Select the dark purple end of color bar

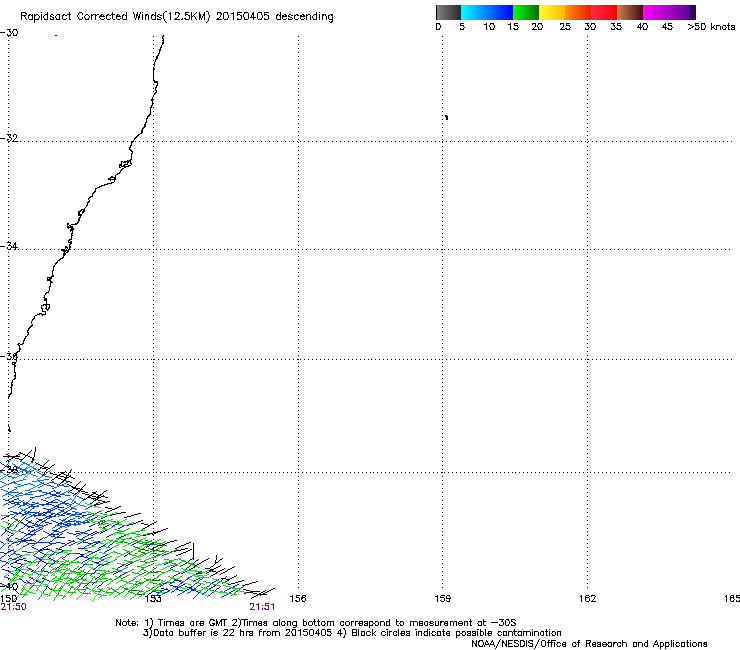(692, 12)
